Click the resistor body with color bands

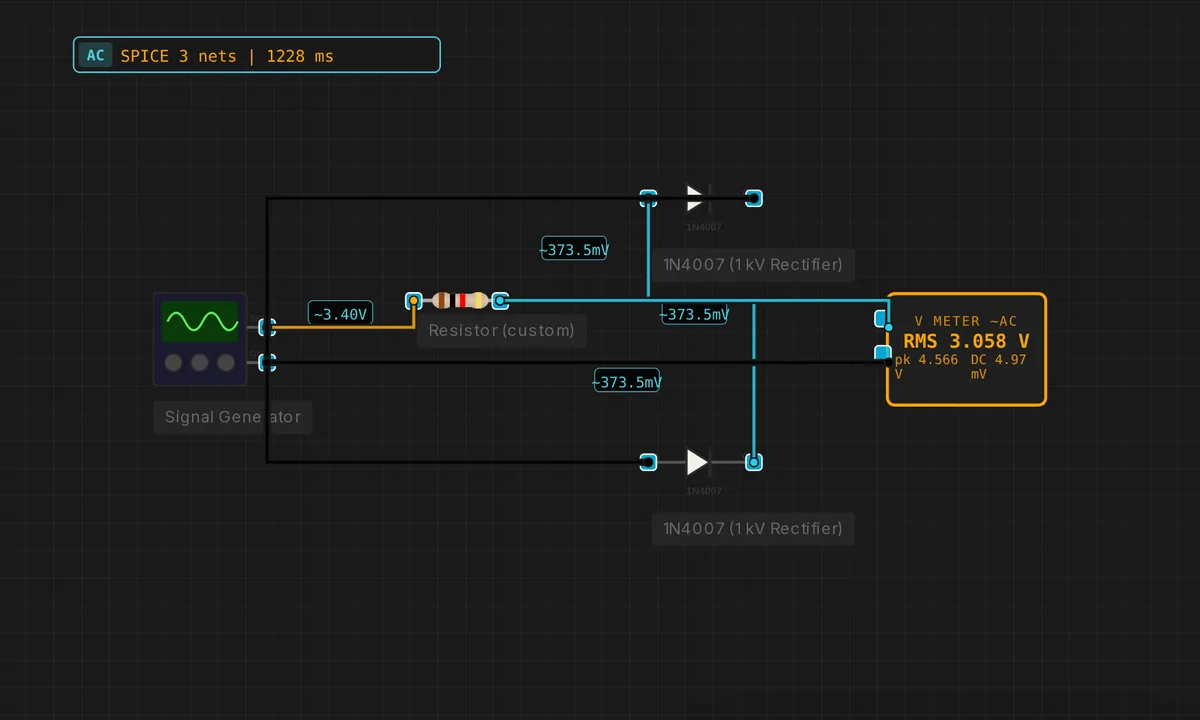(x=460, y=300)
